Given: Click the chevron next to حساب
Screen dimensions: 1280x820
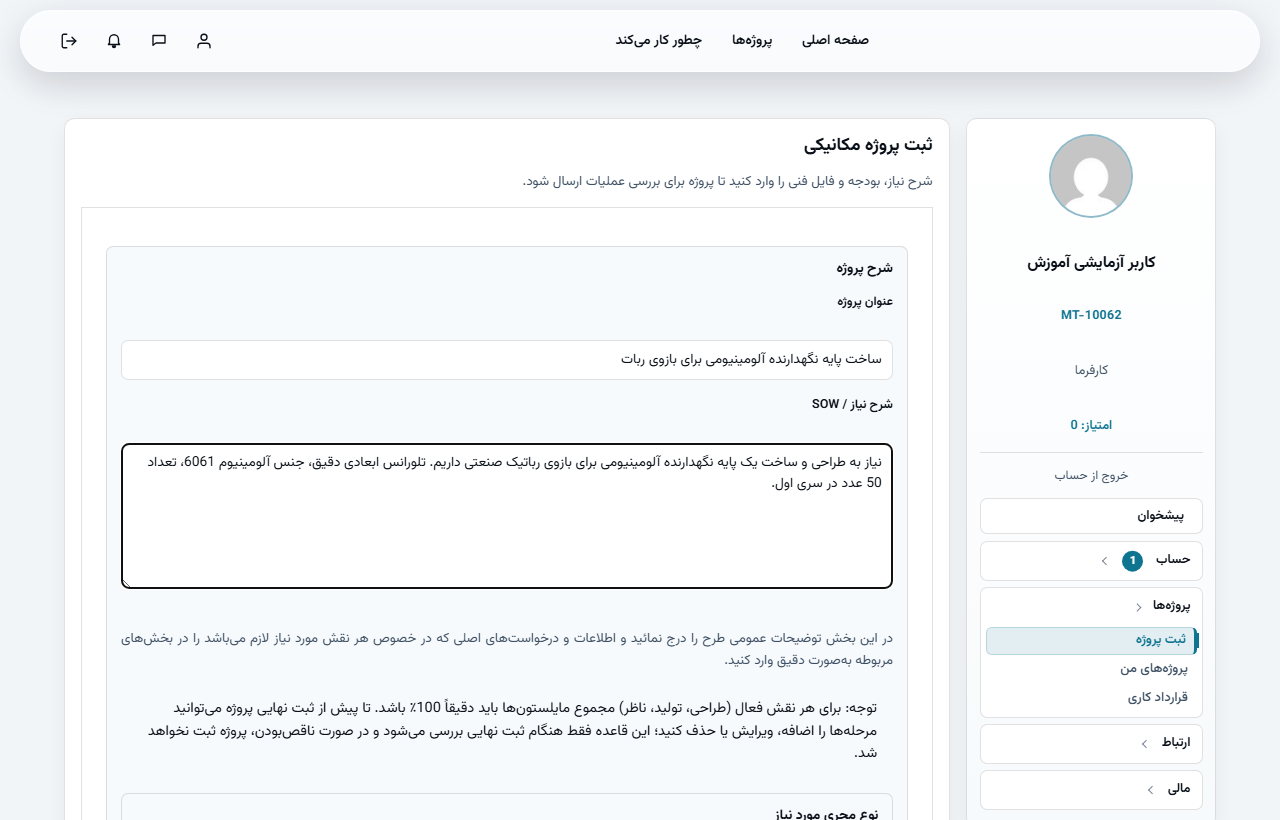Looking at the screenshot, I should 1104,561.
